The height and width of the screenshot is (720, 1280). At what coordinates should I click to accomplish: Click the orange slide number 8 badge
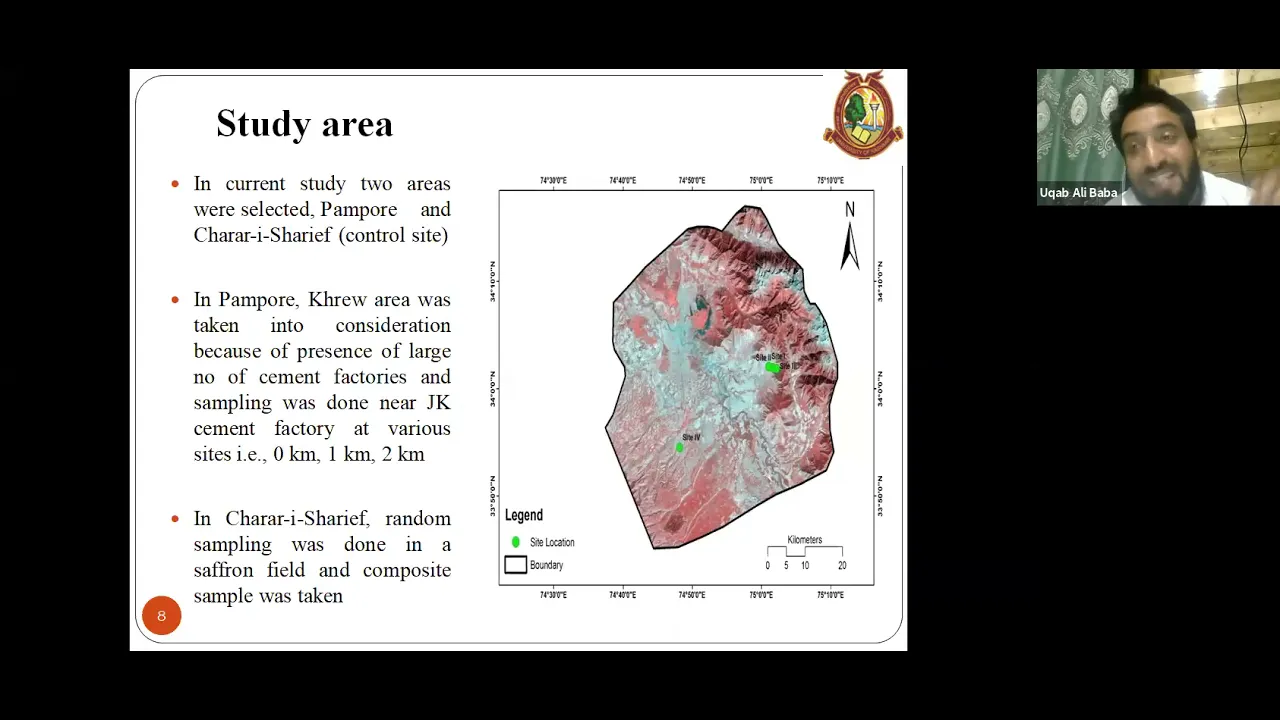161,616
